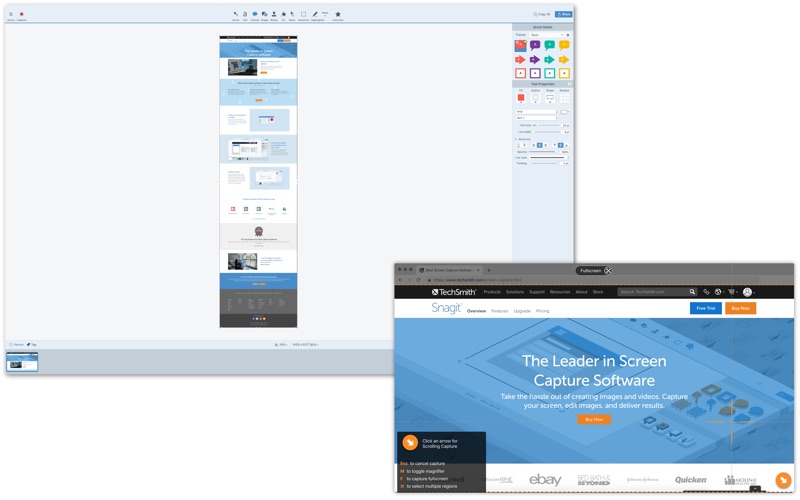The image size is (800, 500).
Task: Switch to the Features tab on Snagit page
Action: coord(499,311)
